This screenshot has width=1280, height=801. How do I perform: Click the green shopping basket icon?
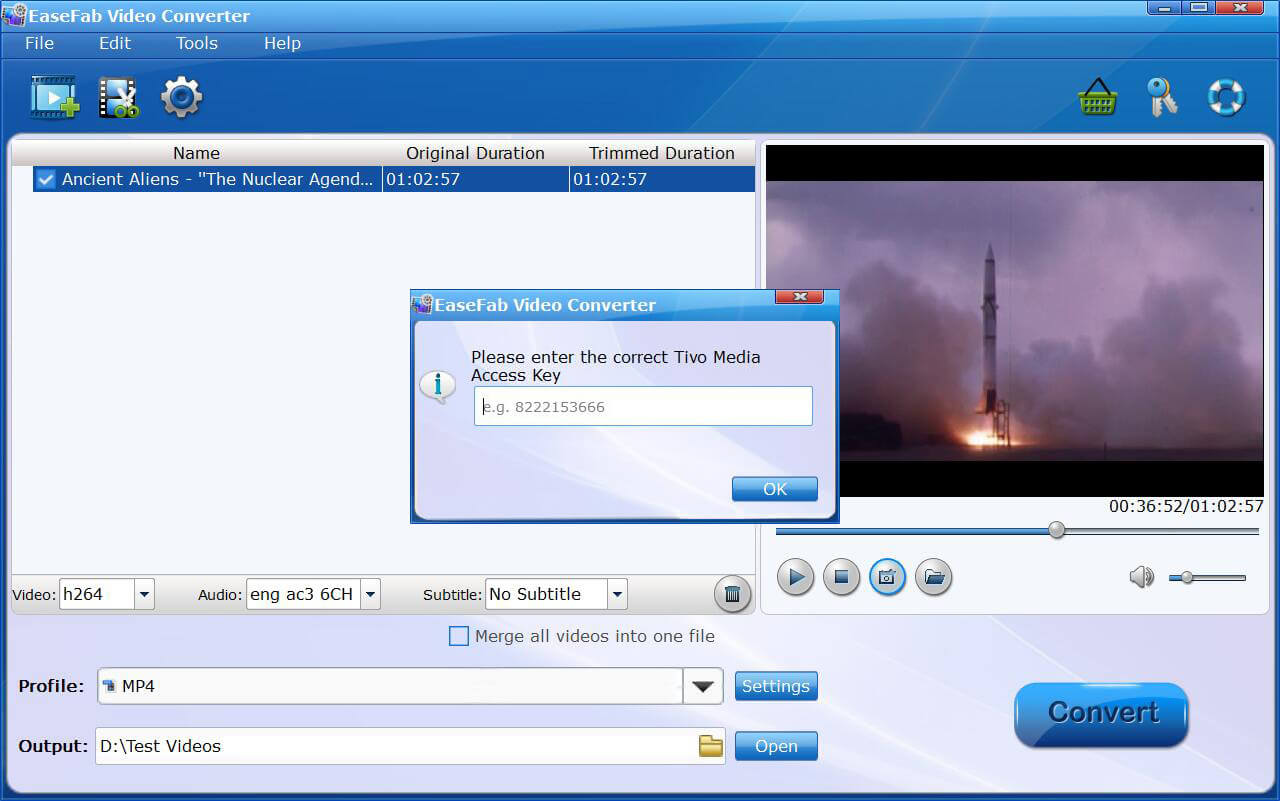point(1097,98)
